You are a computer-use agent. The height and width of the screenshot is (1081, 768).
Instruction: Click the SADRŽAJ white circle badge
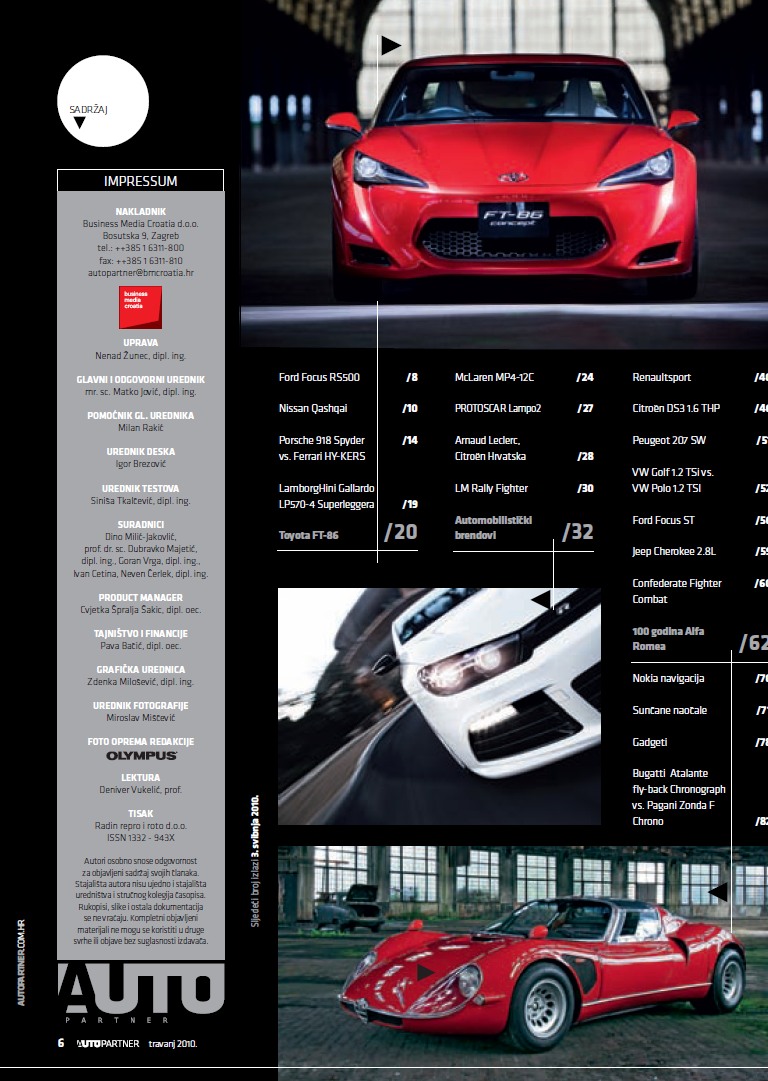103,101
